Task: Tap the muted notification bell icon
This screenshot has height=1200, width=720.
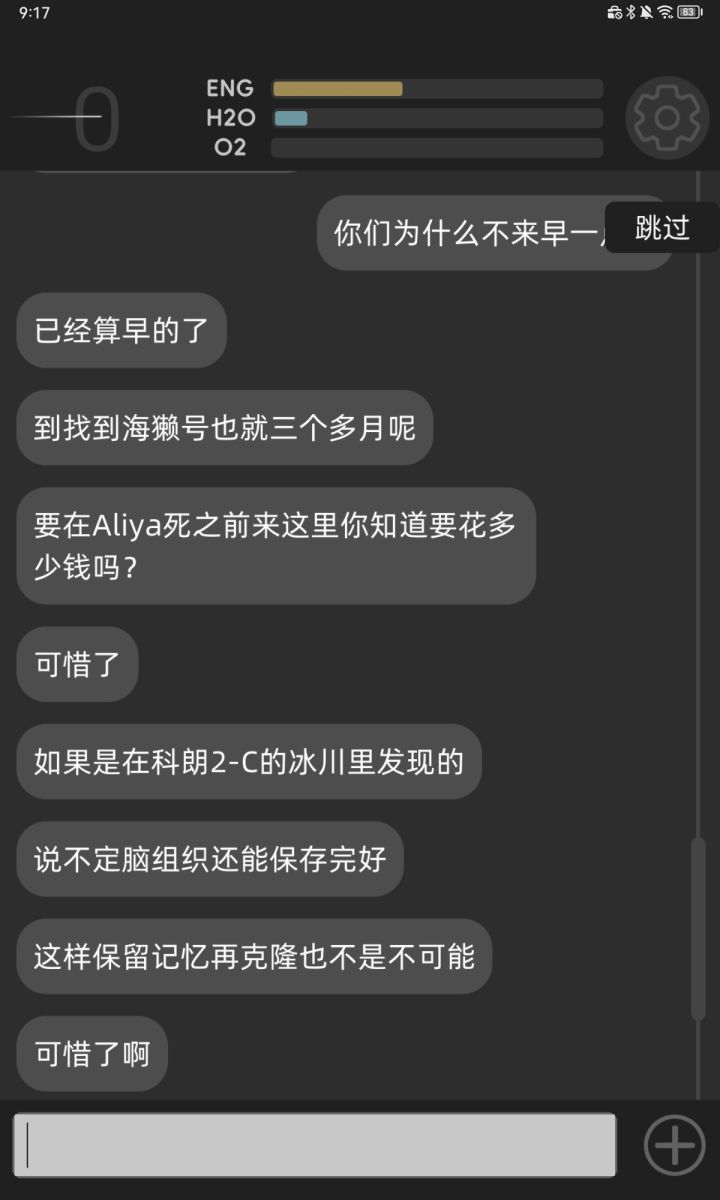Action: pyautogui.click(x=647, y=12)
